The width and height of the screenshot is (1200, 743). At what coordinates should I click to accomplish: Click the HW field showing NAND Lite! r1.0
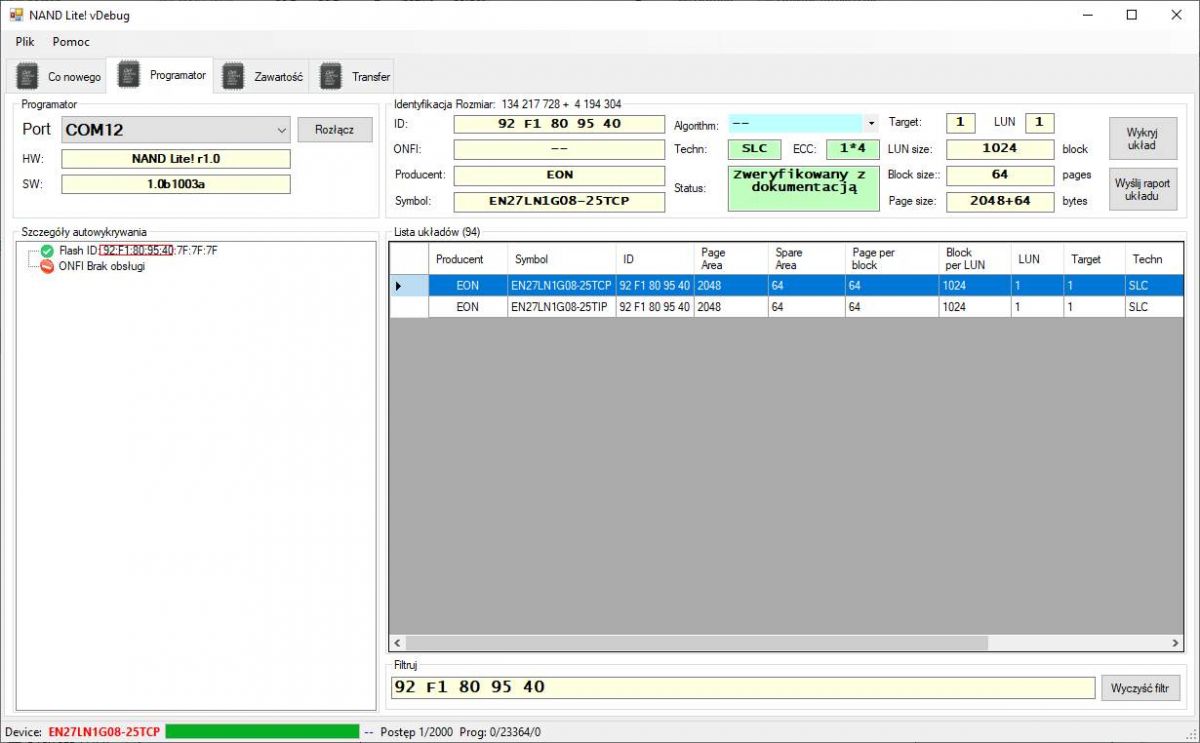176,159
